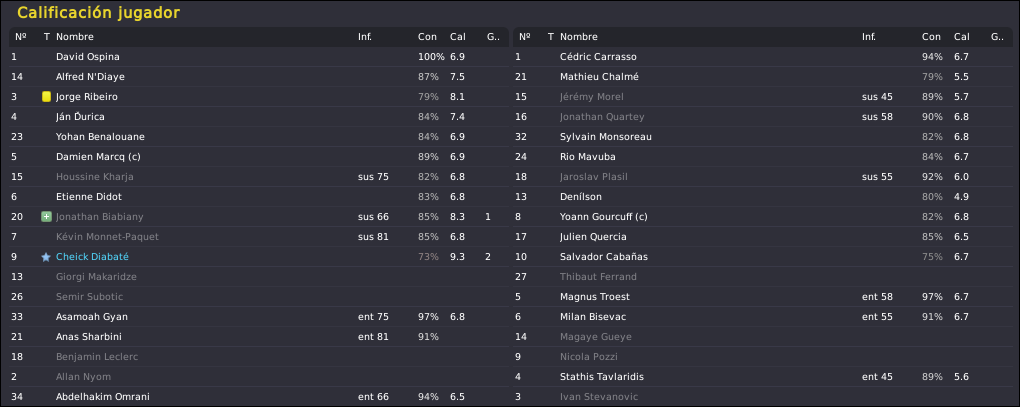Sort right table by Con column header
The width and height of the screenshot is (1020, 407).
pyautogui.click(x=931, y=37)
